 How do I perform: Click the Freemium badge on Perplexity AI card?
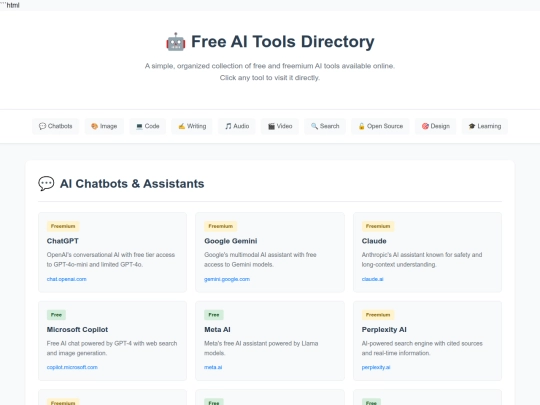click(x=378, y=315)
